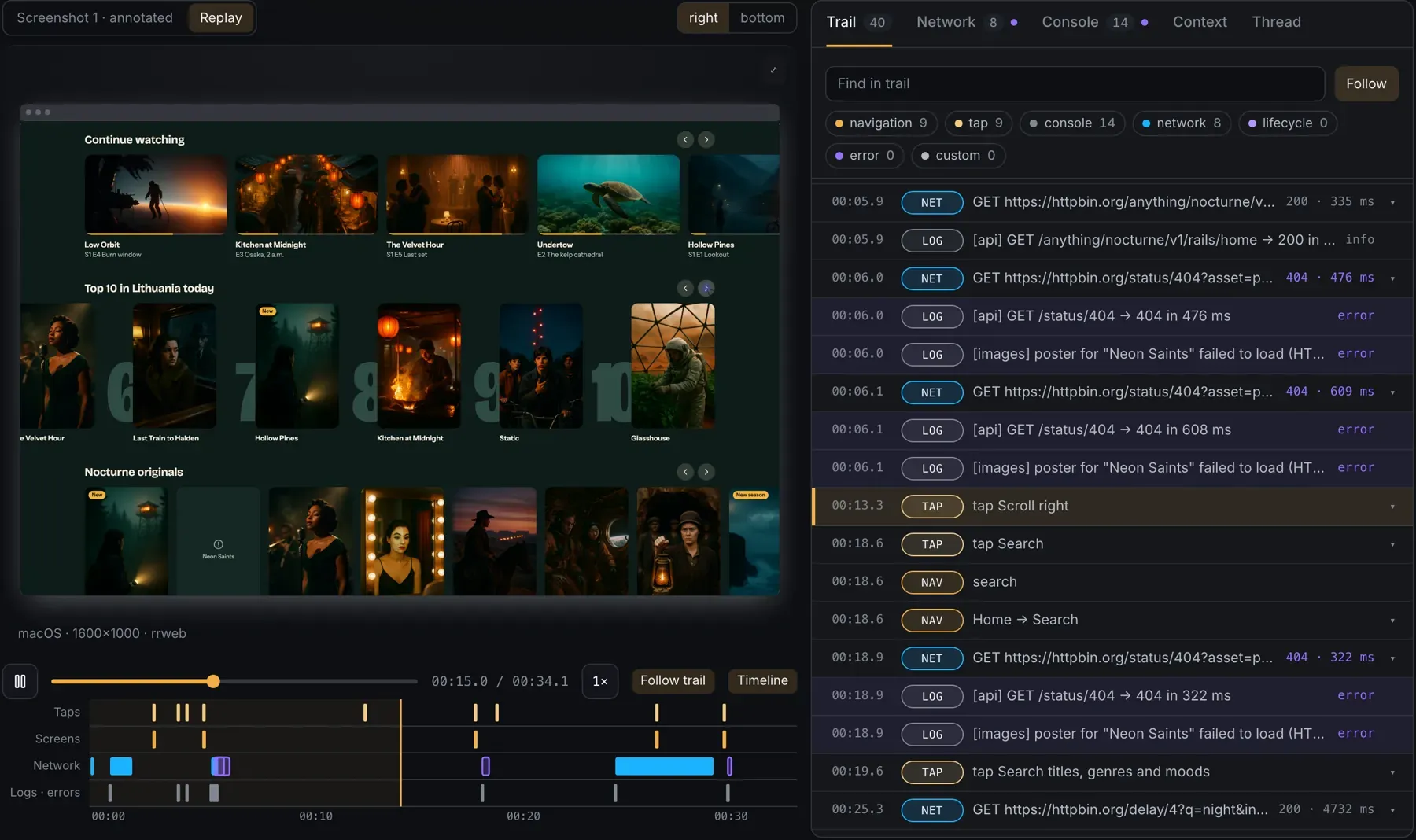Screen dimensions: 1416x840
Task: Dock panel to bottom
Action: click(762, 18)
